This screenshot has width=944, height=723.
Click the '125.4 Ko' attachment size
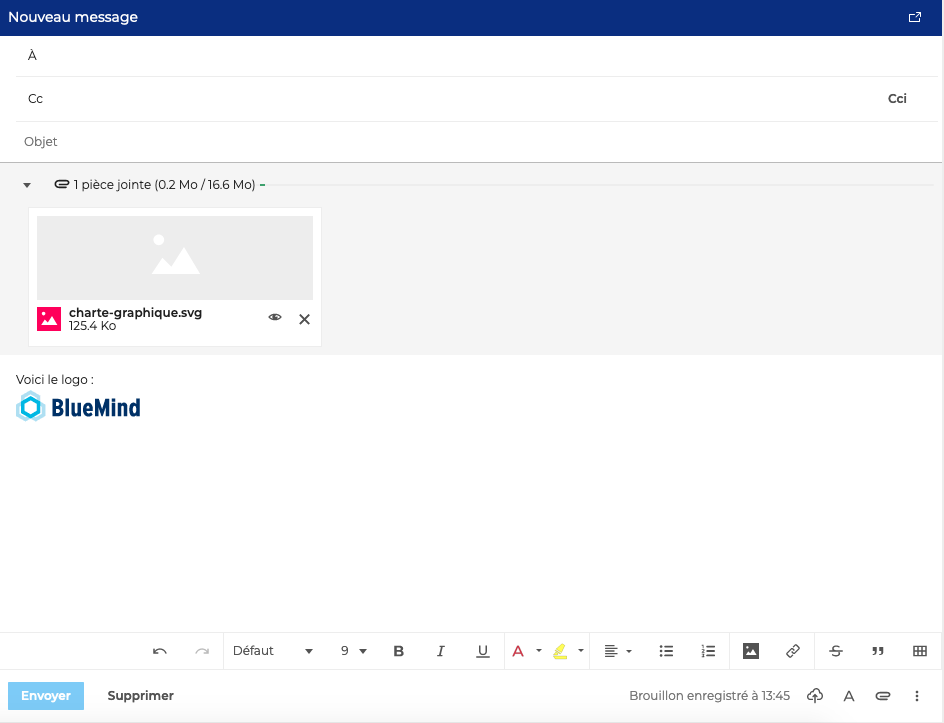(x=92, y=326)
